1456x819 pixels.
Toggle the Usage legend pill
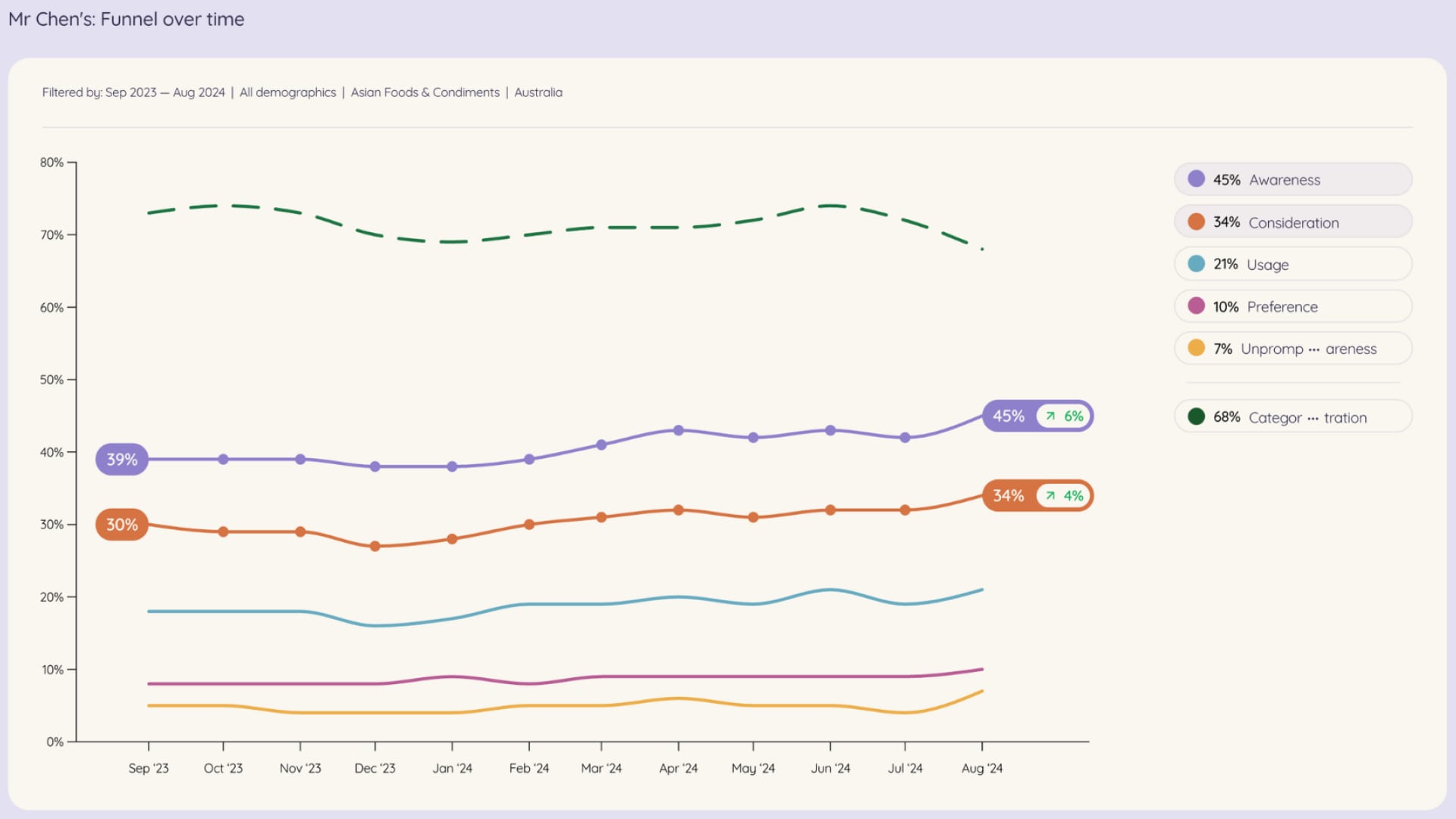click(1293, 264)
